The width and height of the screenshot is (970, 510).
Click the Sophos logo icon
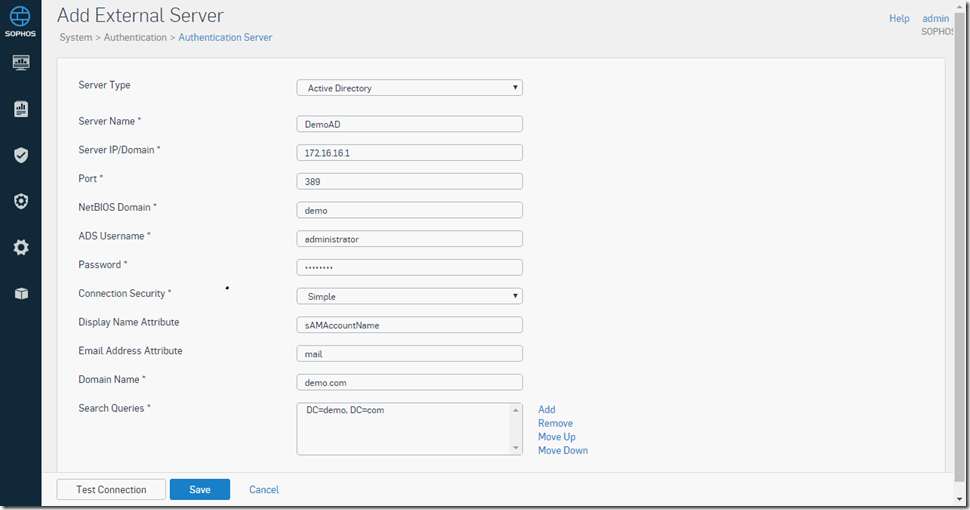(x=20, y=17)
